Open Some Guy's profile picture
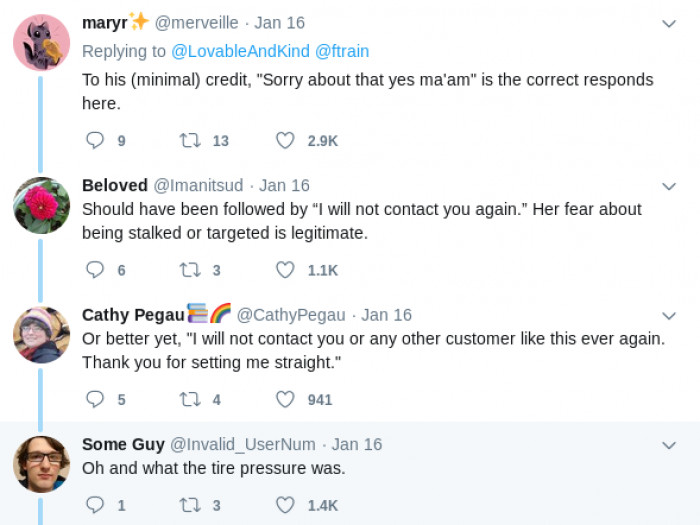 click(41, 464)
